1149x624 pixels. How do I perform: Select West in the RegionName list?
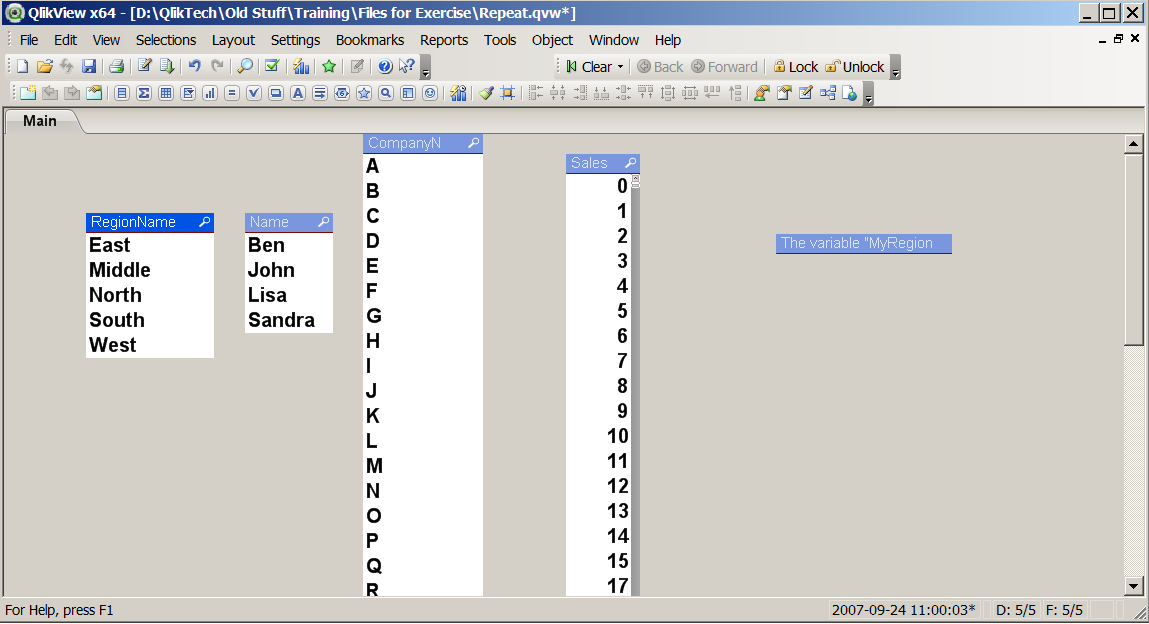click(x=149, y=345)
